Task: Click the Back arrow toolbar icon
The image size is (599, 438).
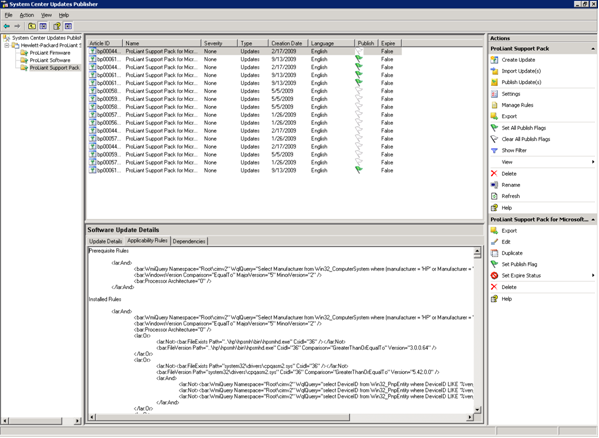Action: [7, 26]
